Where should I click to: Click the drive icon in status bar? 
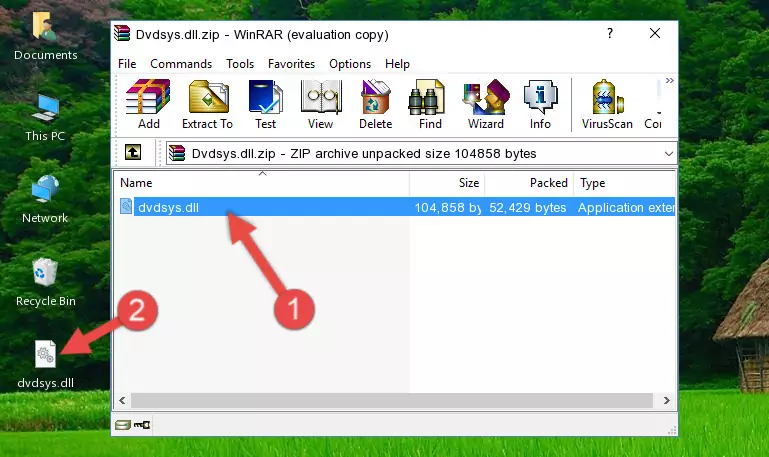123,425
